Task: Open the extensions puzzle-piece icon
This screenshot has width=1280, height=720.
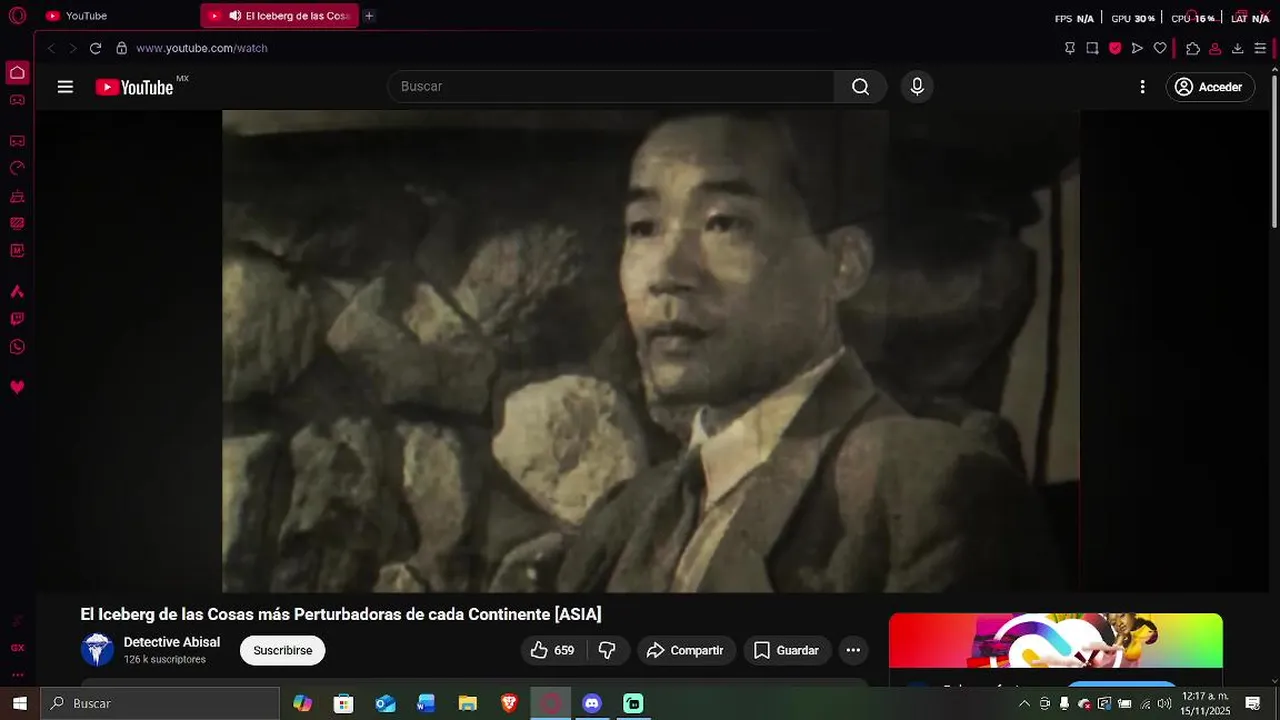Action: pyautogui.click(x=1192, y=48)
